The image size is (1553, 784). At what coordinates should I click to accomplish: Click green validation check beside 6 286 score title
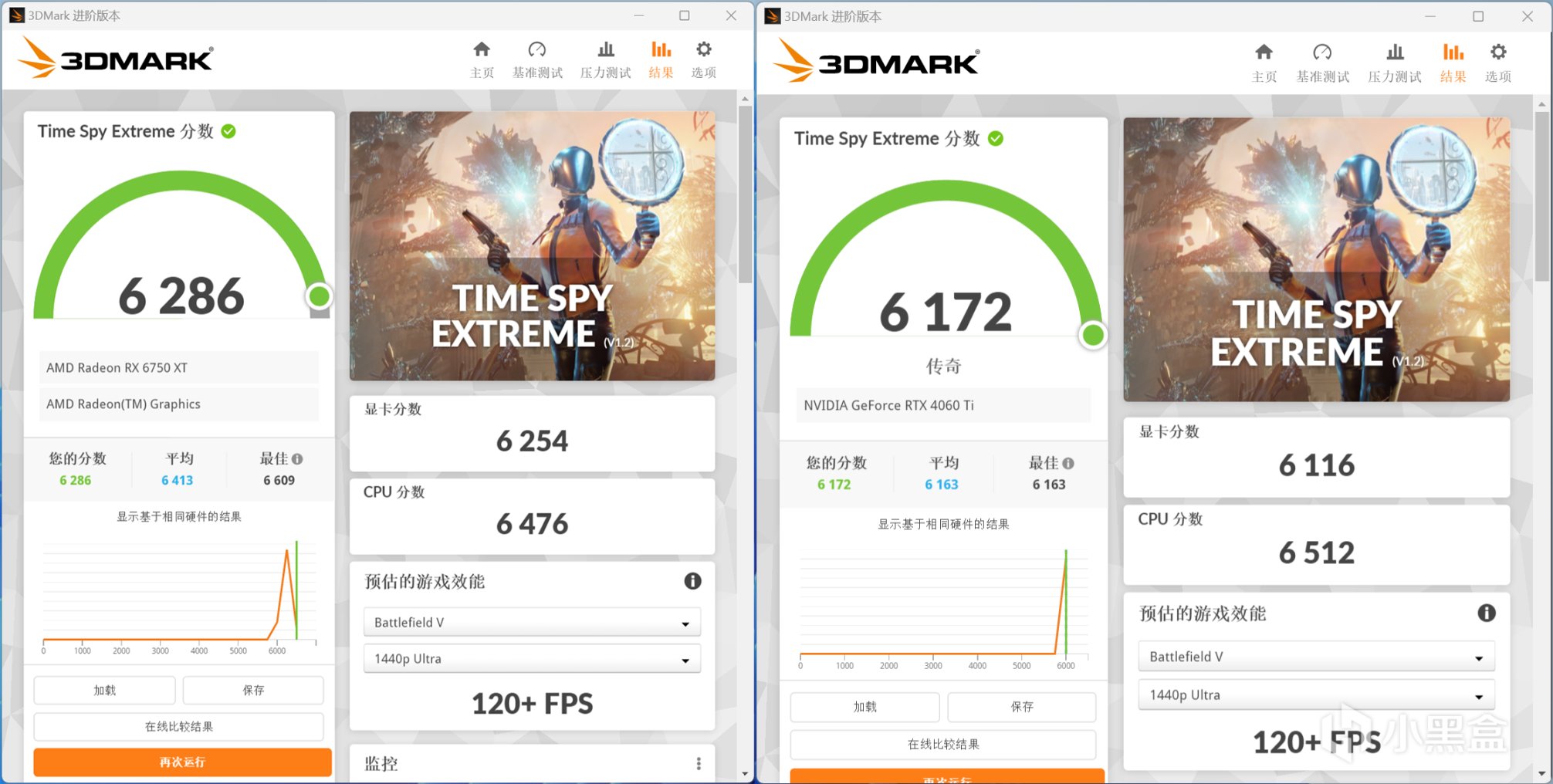[228, 131]
